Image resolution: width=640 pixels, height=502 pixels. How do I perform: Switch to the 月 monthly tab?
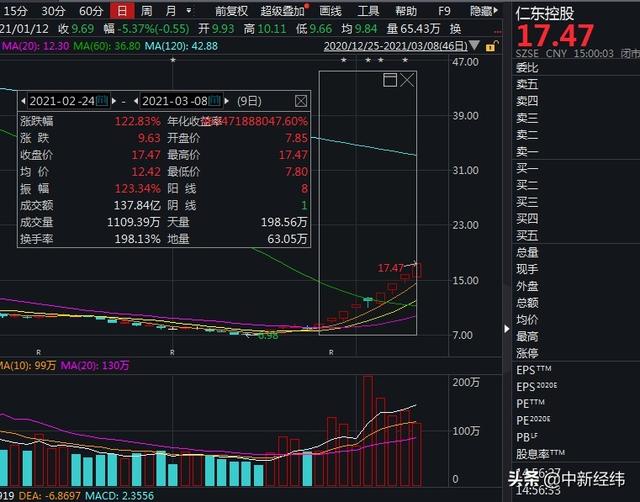click(x=171, y=11)
